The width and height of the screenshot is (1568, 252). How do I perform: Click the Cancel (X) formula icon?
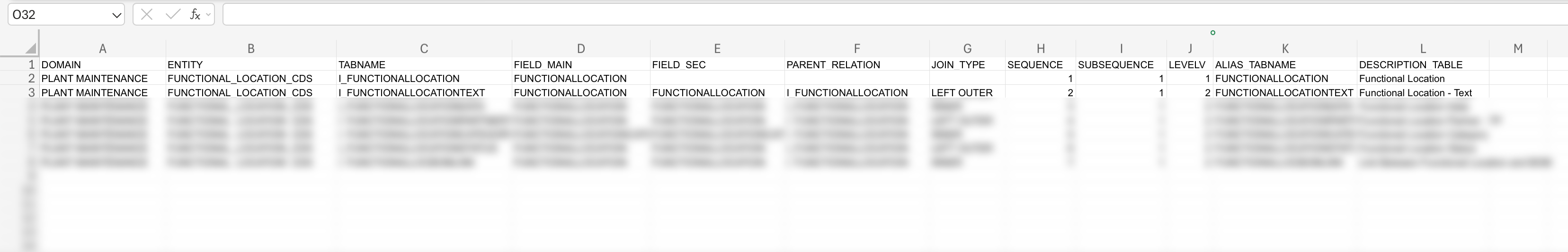click(147, 15)
